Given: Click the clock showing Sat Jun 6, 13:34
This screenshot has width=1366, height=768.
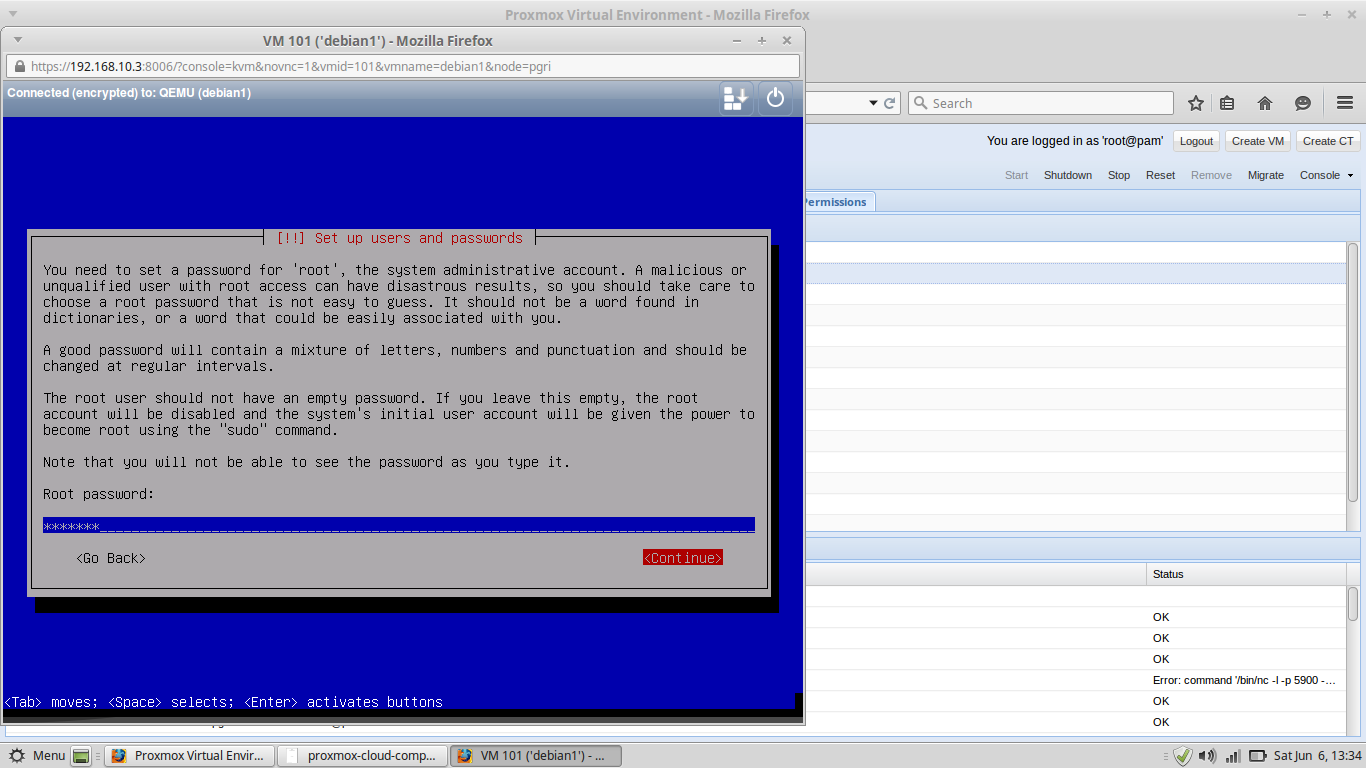Looking at the screenshot, I should tap(1316, 756).
